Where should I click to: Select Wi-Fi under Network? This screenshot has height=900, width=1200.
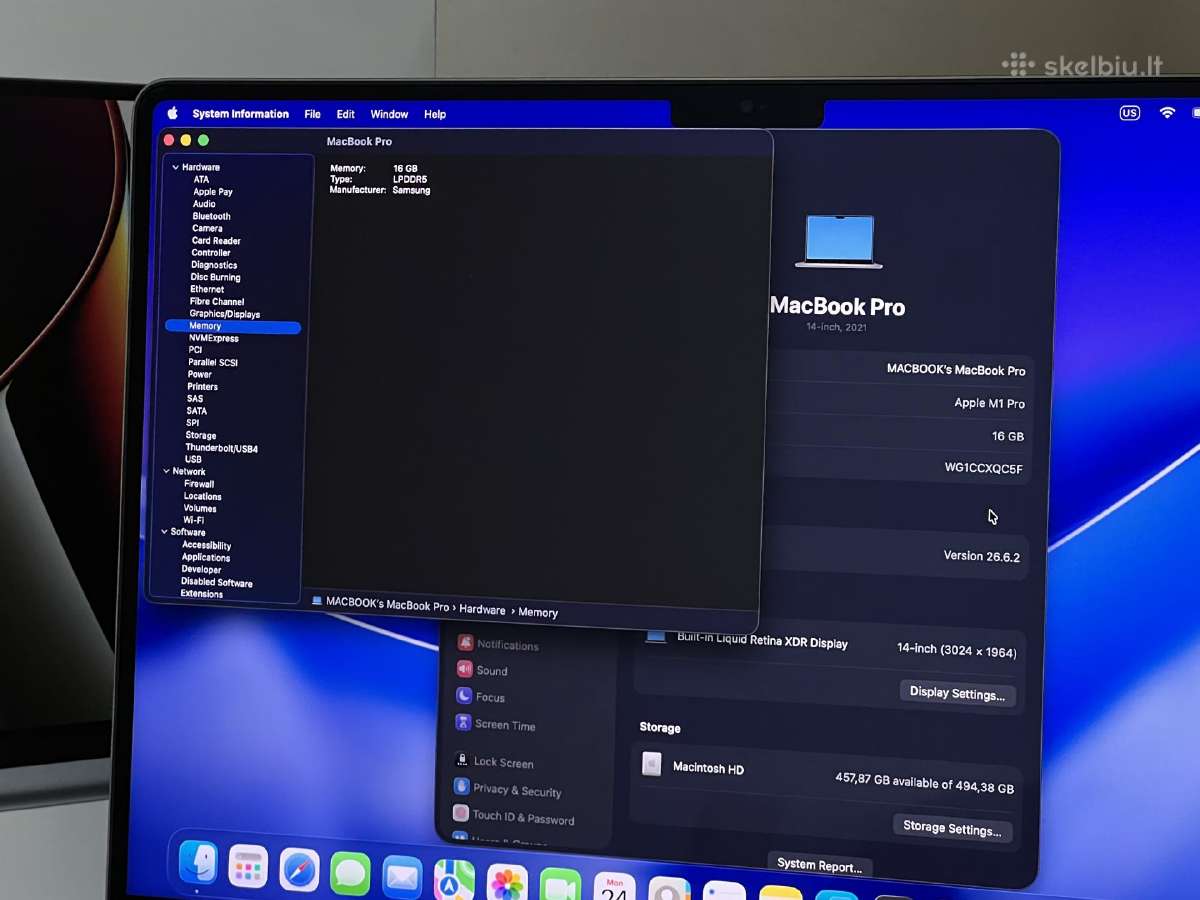[194, 520]
